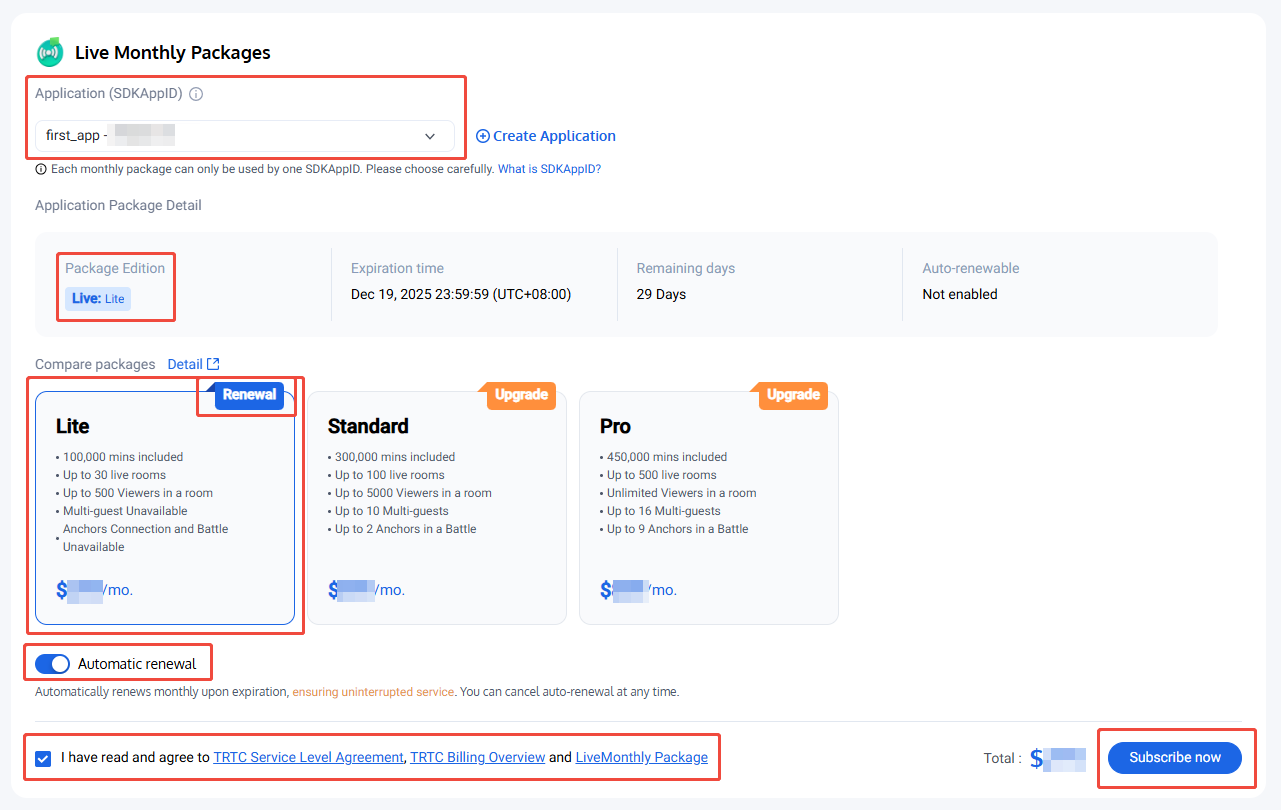Click the plus icon beside Create Application
This screenshot has height=810, width=1281.
coord(483,136)
